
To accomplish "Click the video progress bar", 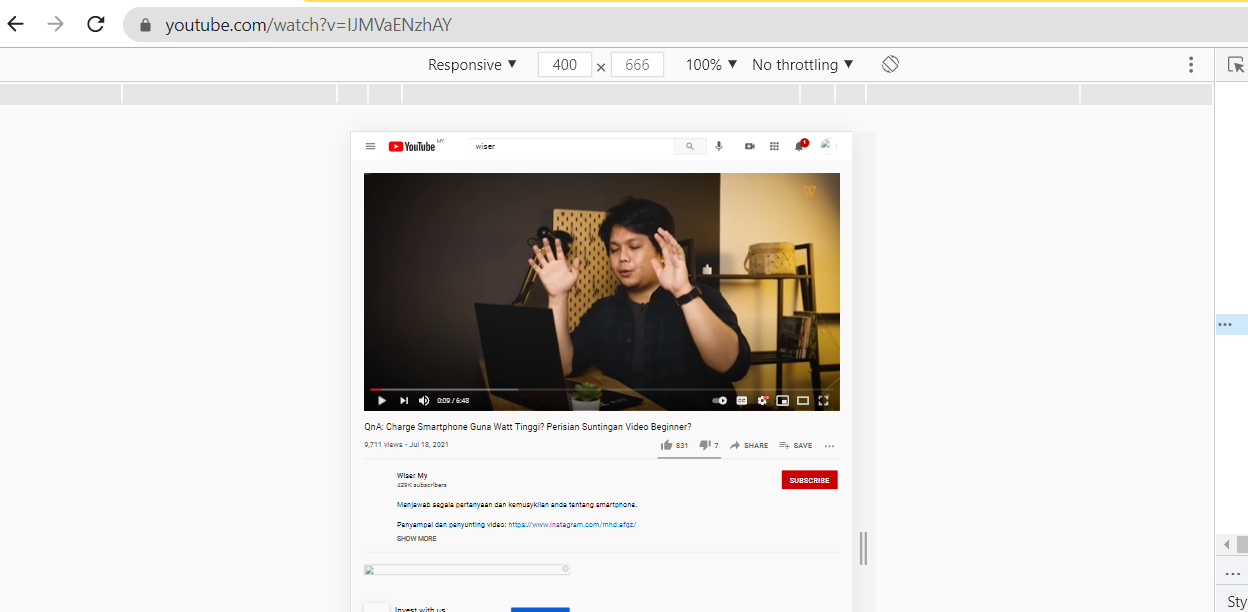I will [x=600, y=389].
